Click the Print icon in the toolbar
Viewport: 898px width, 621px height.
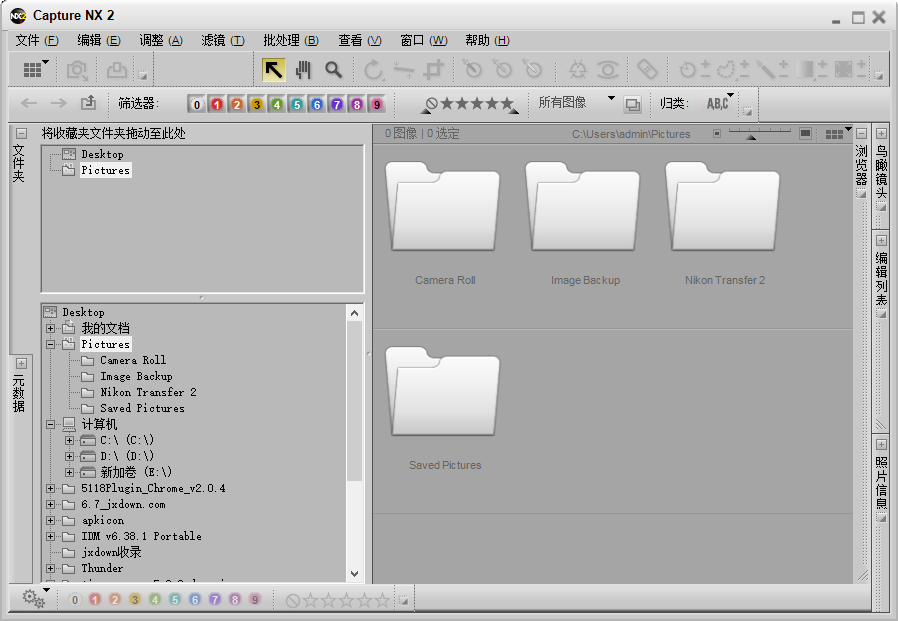(116, 70)
